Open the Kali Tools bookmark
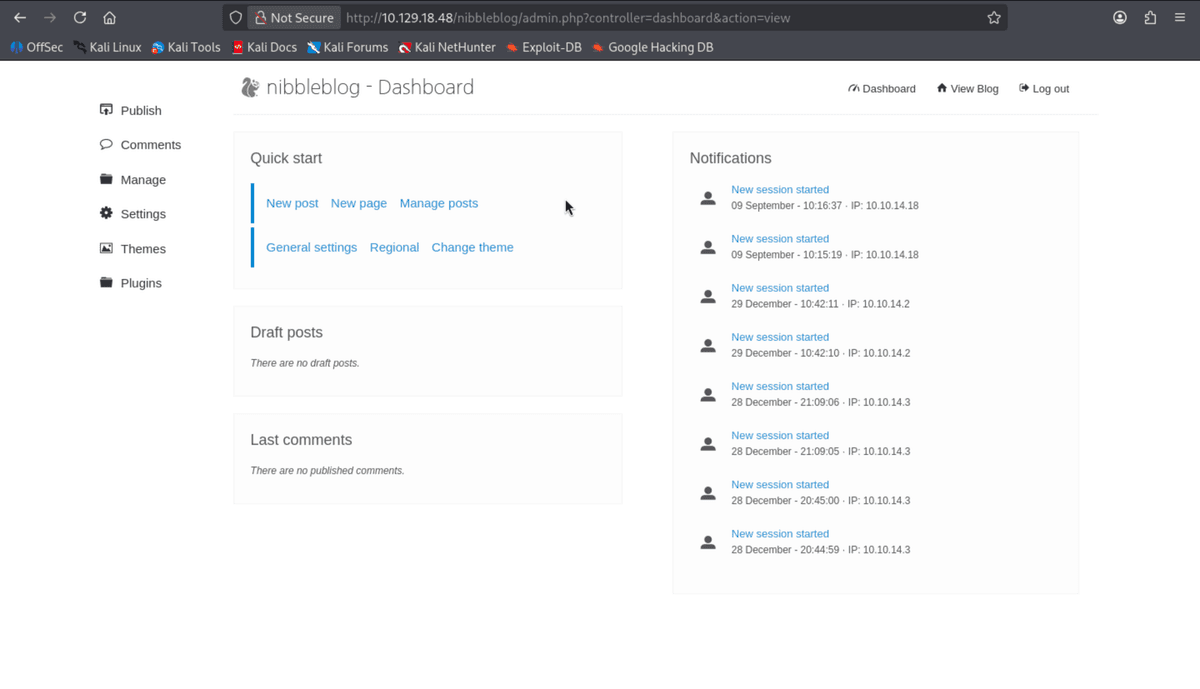The image size is (1200, 689). click(x=186, y=47)
